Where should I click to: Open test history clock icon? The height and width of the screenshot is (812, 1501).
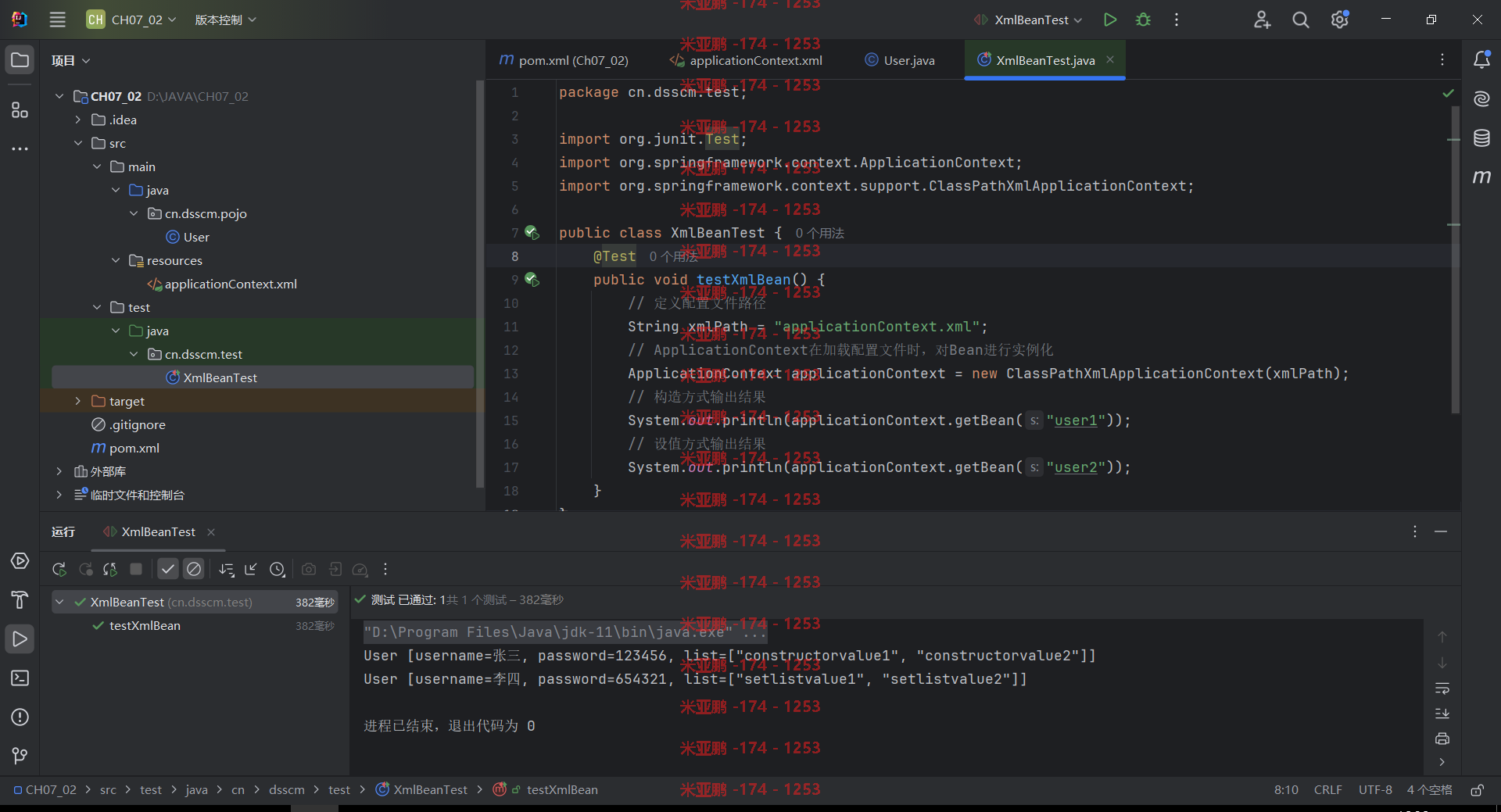pyautogui.click(x=277, y=569)
